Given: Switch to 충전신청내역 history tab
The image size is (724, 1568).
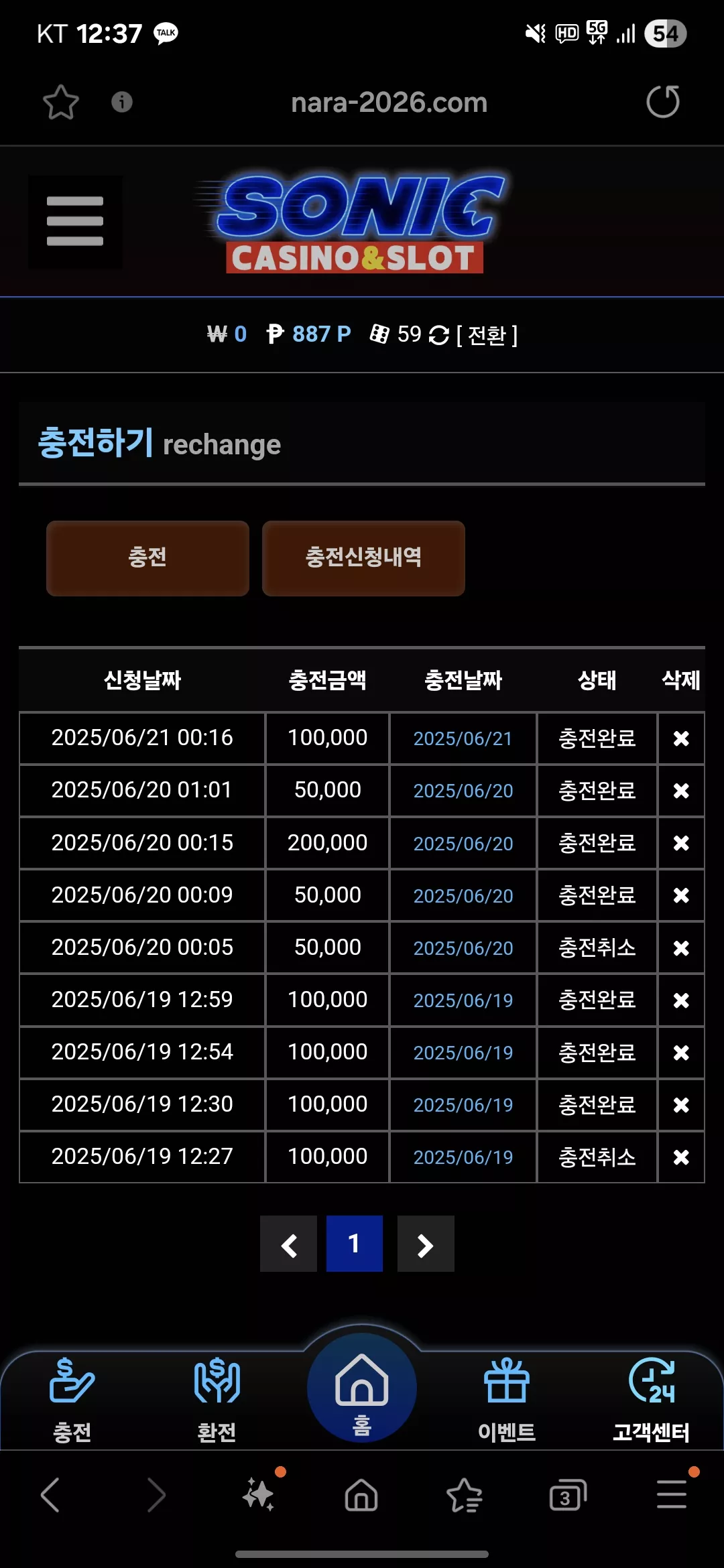Looking at the screenshot, I should [x=363, y=558].
